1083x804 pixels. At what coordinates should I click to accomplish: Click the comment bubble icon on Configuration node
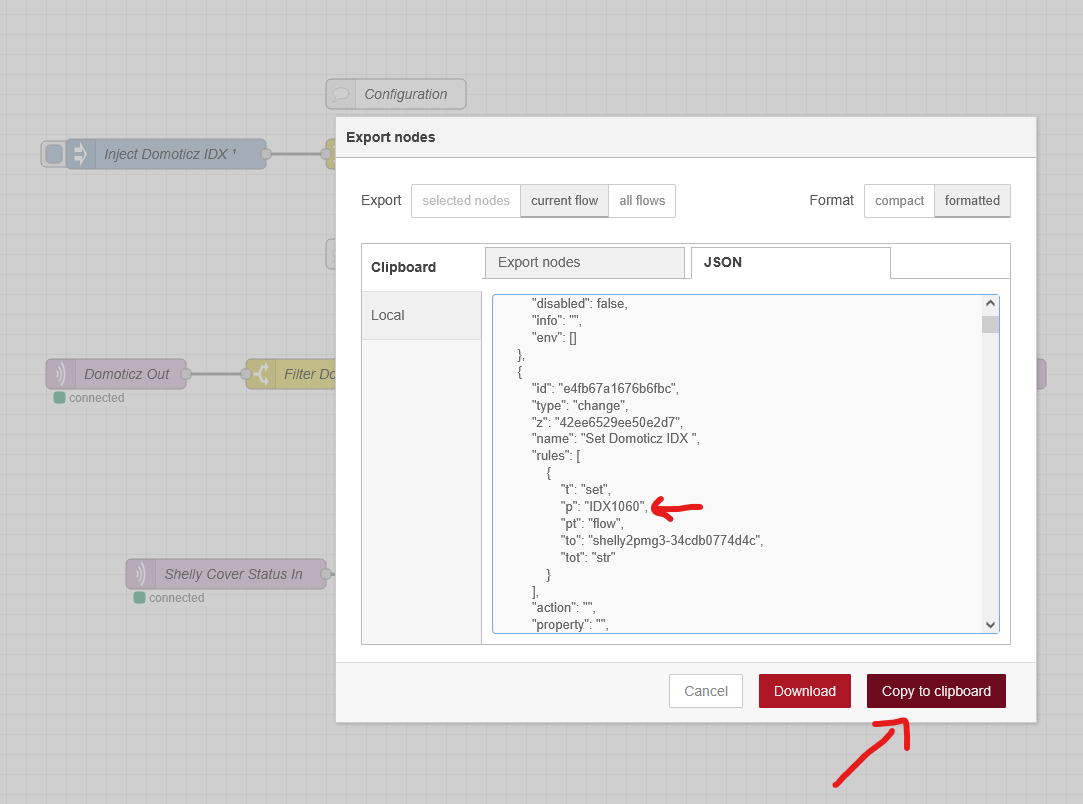coord(341,94)
